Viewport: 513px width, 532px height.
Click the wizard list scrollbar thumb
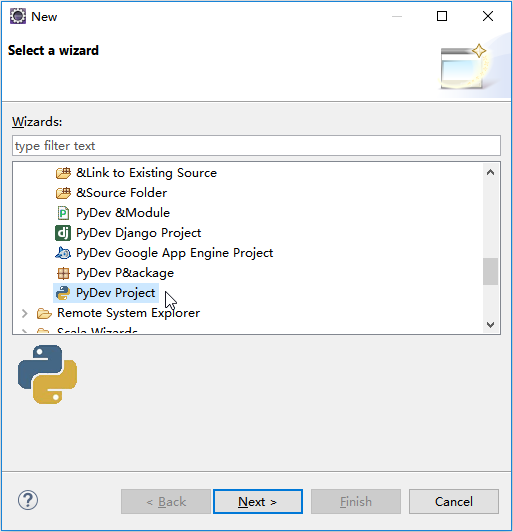click(490, 271)
